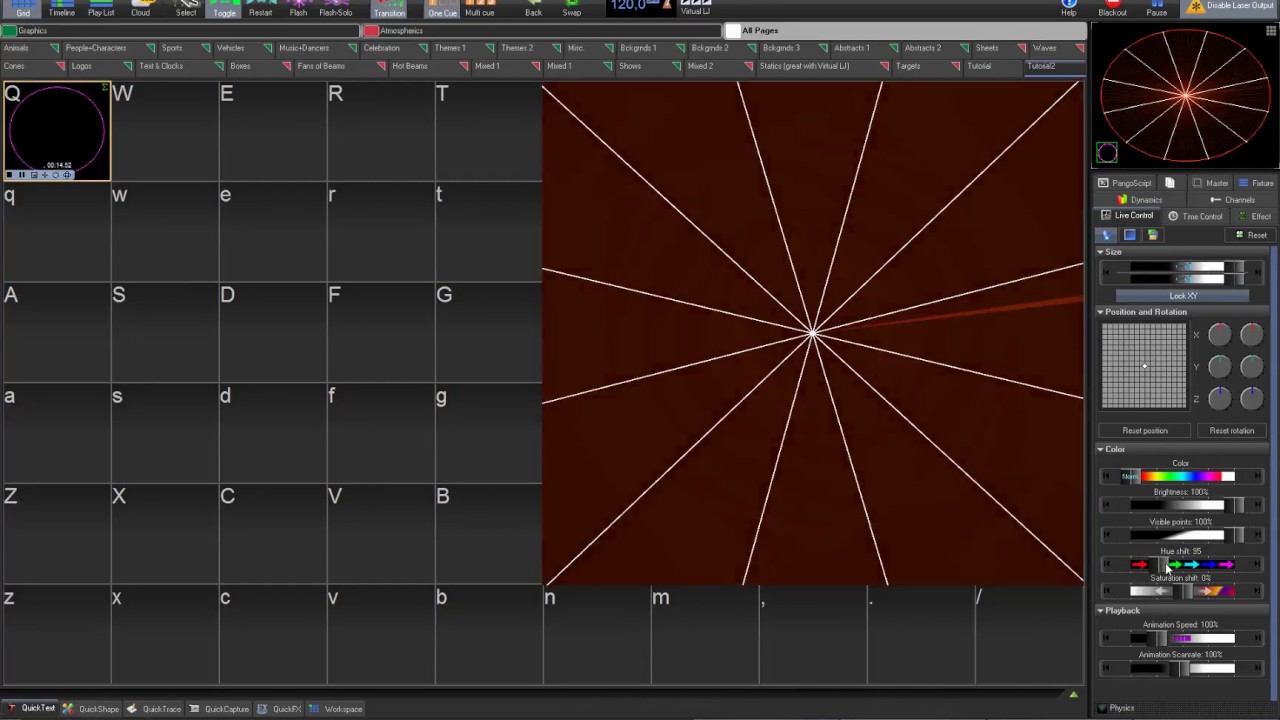Click the Reset rotation button
Screen dimensions: 1280x720
[1232, 431]
